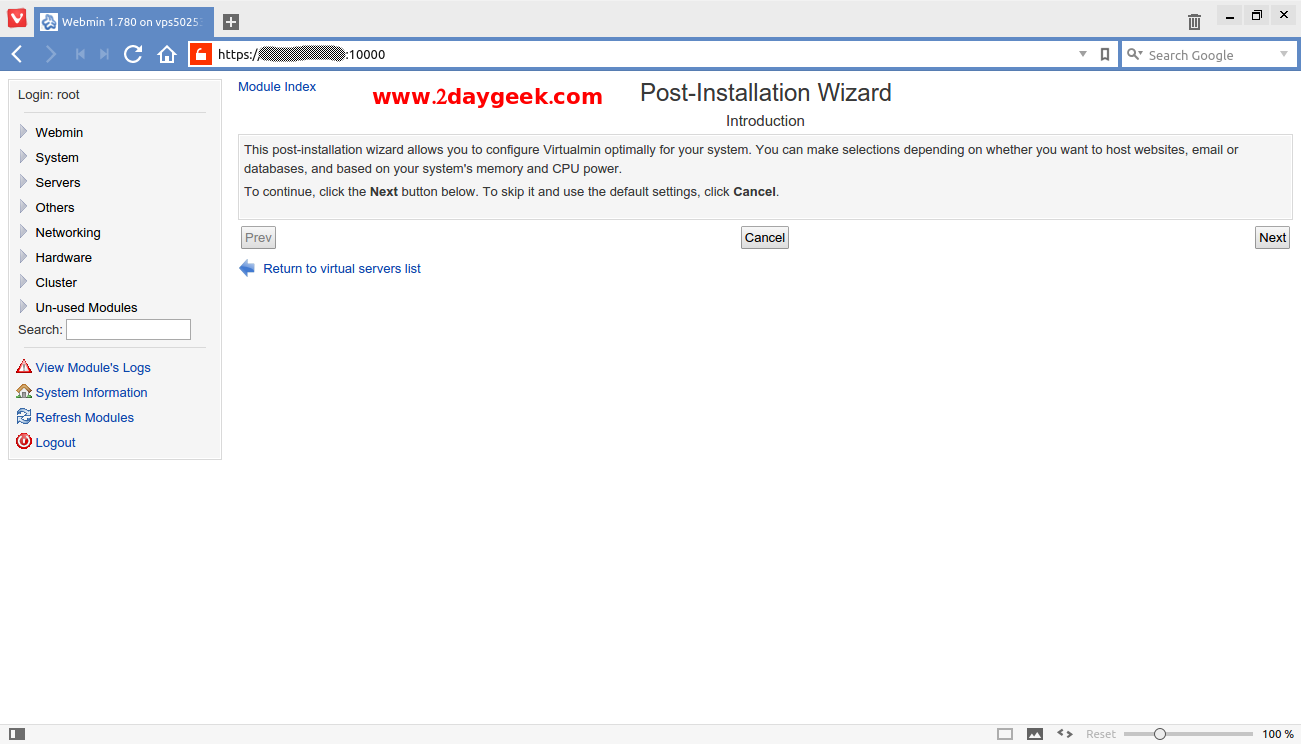
Task: Toggle the side panel icon in status bar
Action: point(17,734)
